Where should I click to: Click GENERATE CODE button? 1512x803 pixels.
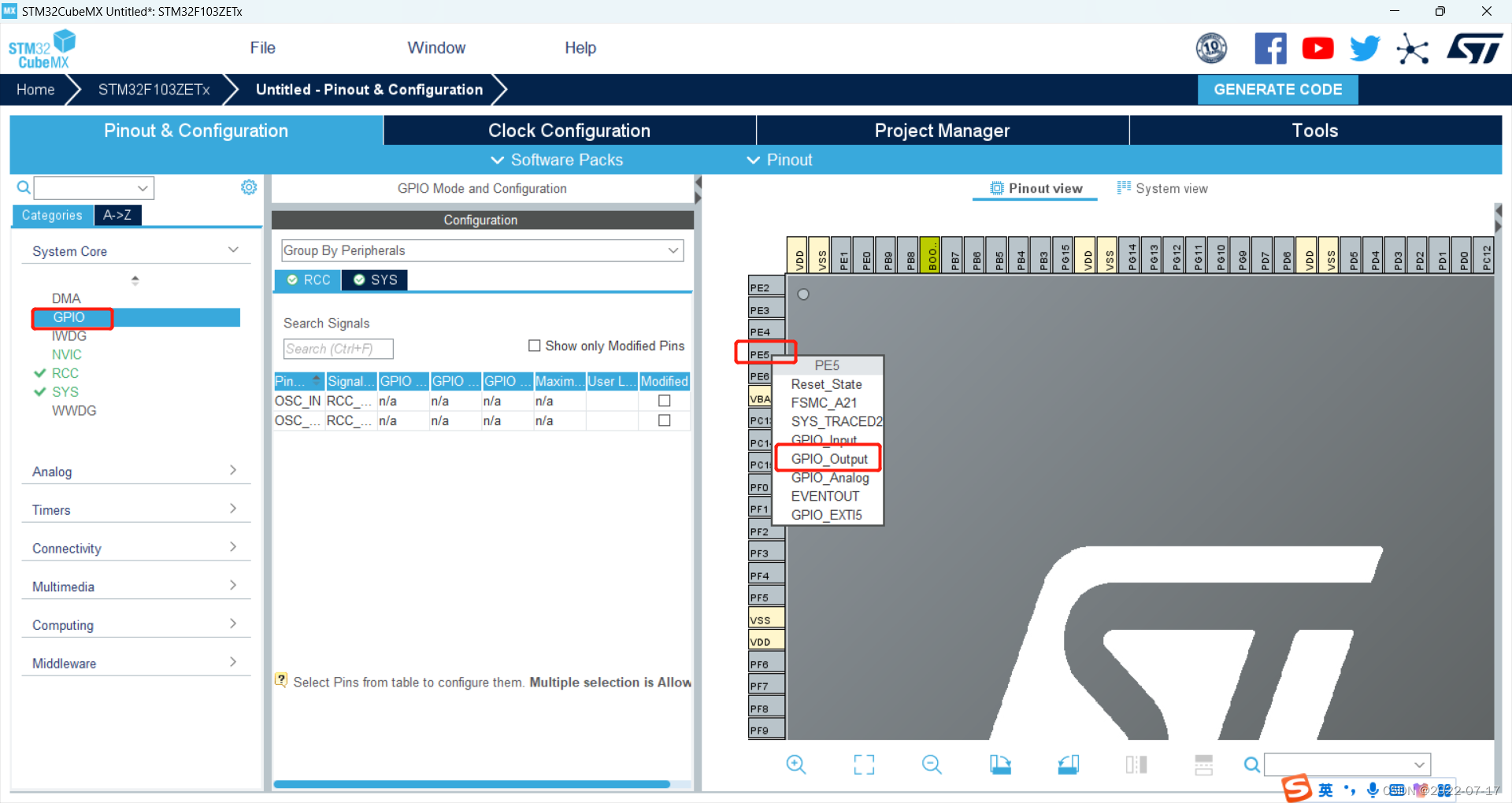[1277, 90]
